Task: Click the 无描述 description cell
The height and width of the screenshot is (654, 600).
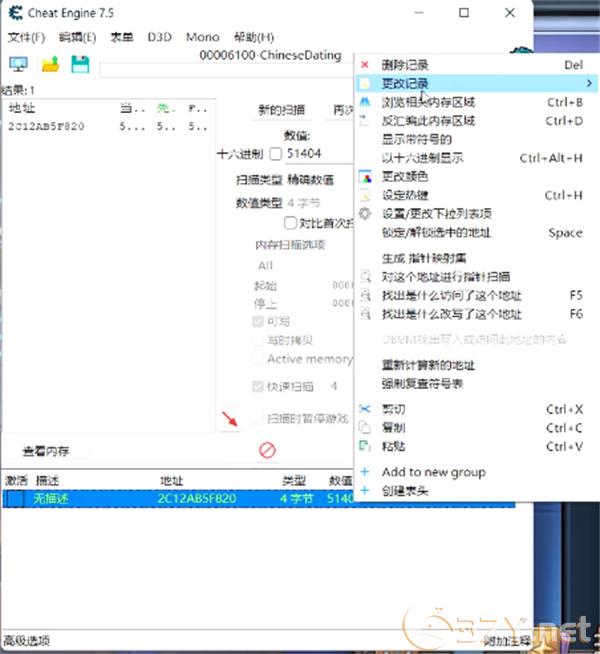Action: point(50,499)
